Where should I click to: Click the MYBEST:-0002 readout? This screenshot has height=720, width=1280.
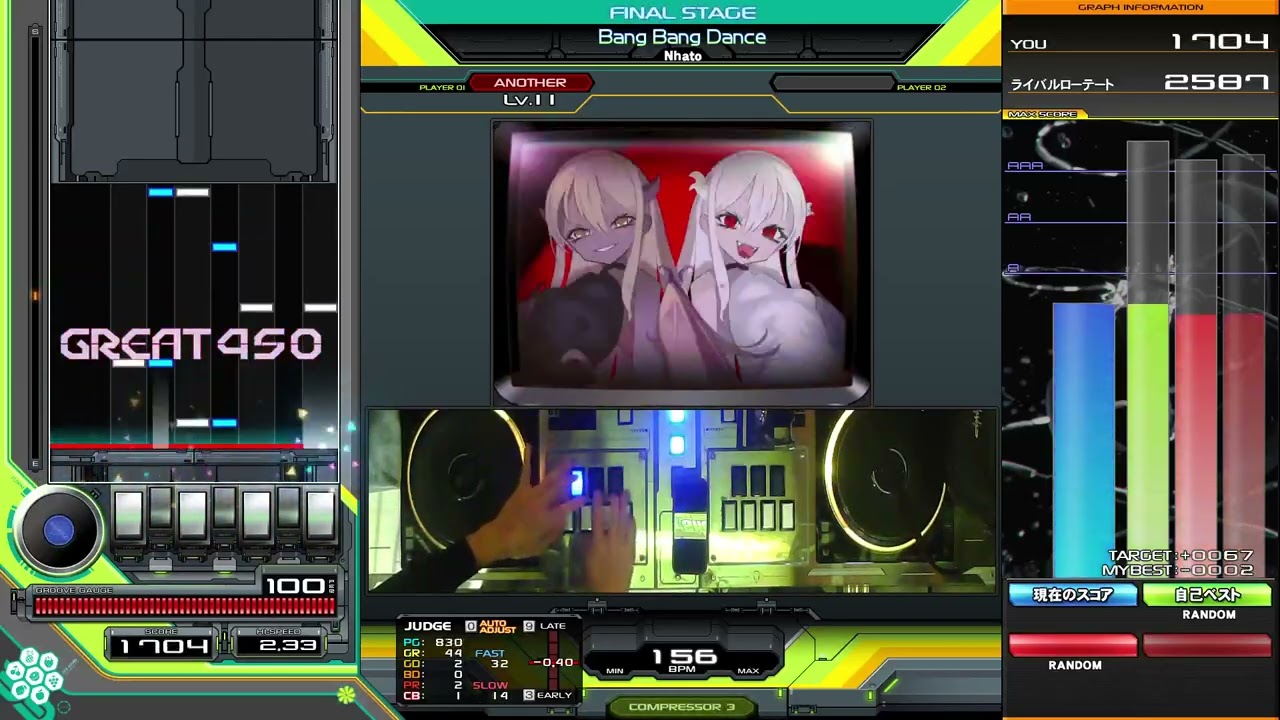[x=1178, y=570]
